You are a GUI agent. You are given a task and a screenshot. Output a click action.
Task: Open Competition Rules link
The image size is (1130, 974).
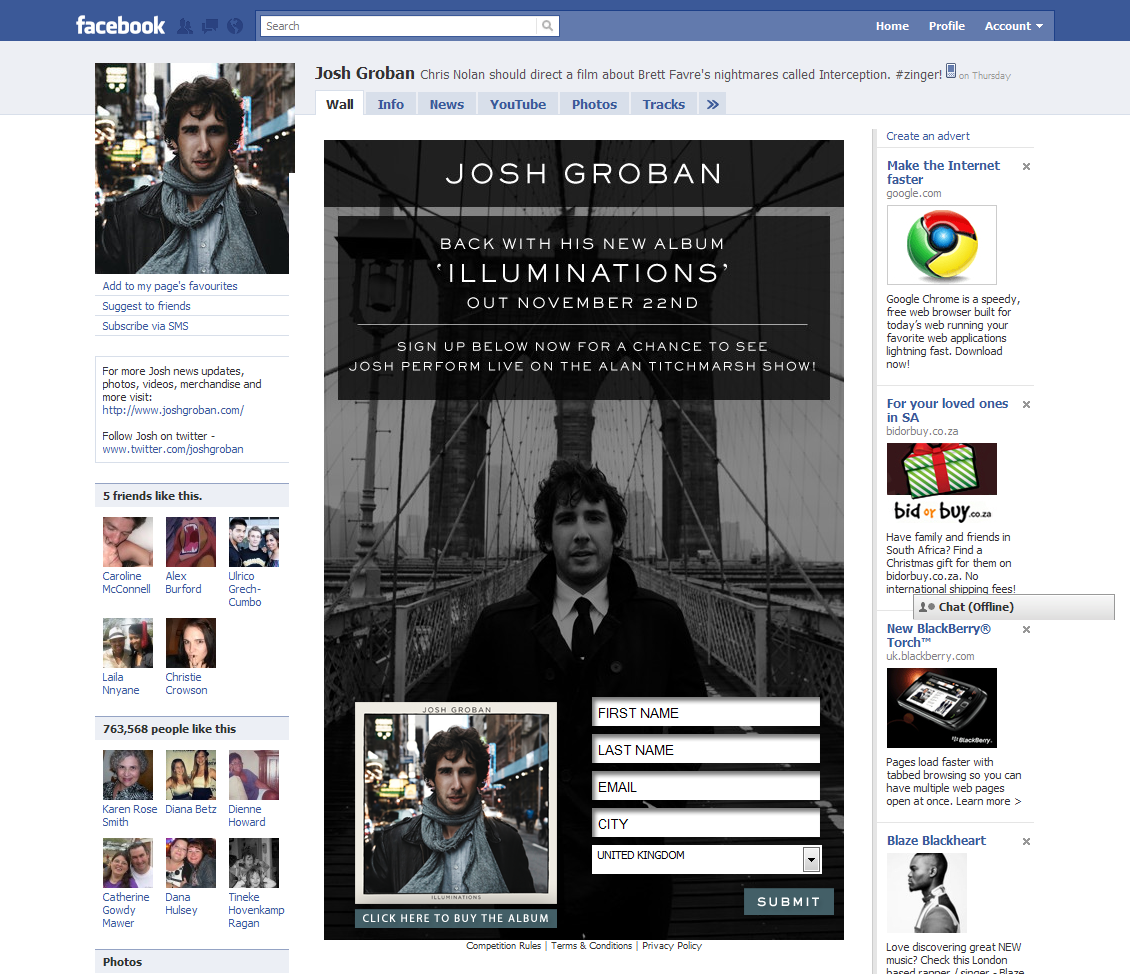pos(503,946)
